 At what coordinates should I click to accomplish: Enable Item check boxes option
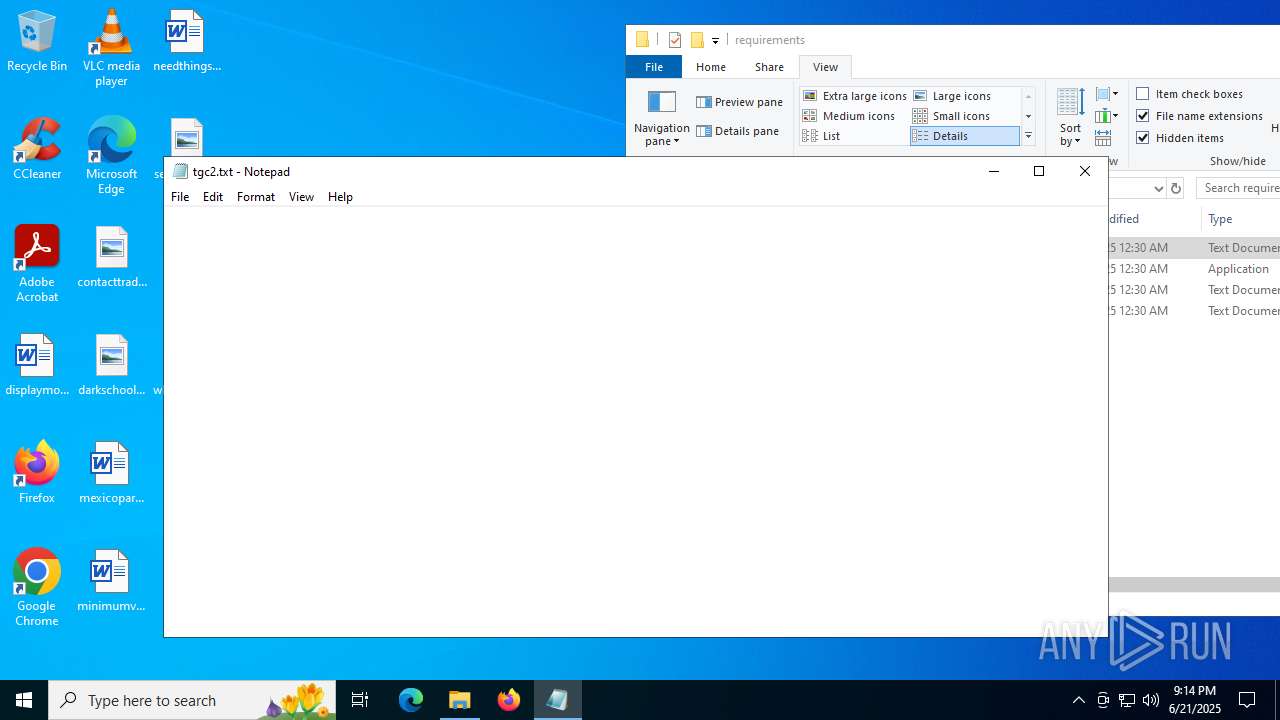point(1189,94)
